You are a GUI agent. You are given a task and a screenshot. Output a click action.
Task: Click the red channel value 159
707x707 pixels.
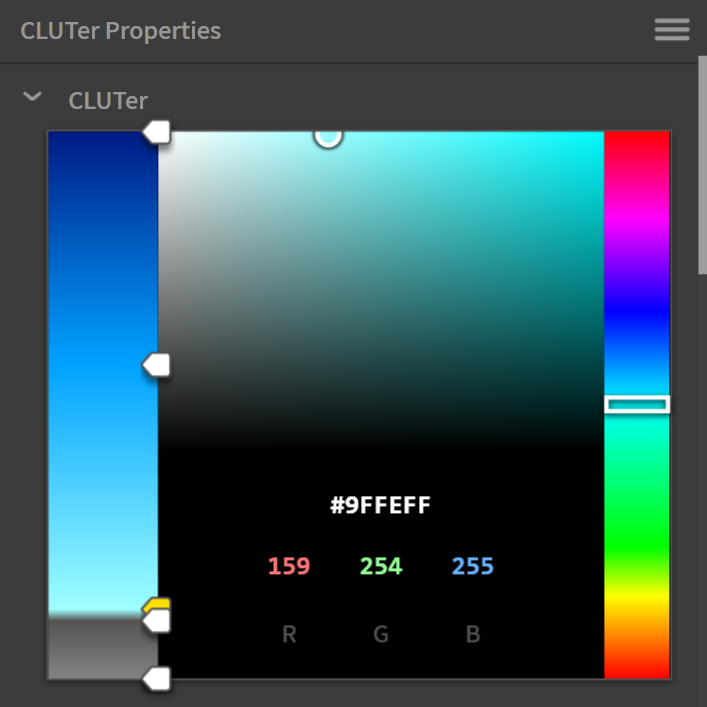coord(289,566)
